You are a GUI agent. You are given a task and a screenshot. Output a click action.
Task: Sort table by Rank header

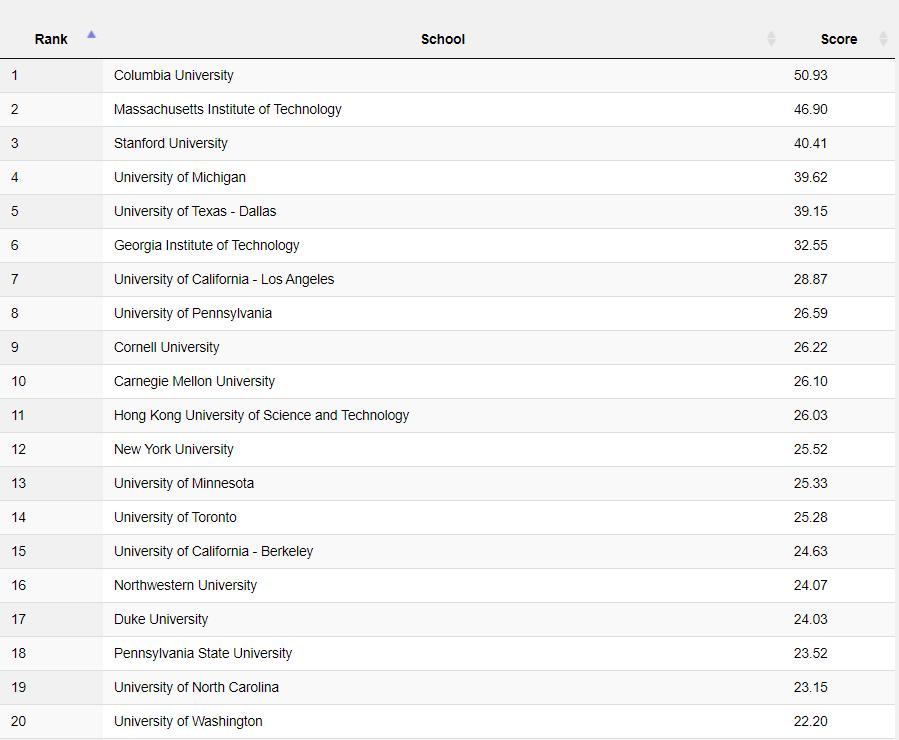(51, 39)
